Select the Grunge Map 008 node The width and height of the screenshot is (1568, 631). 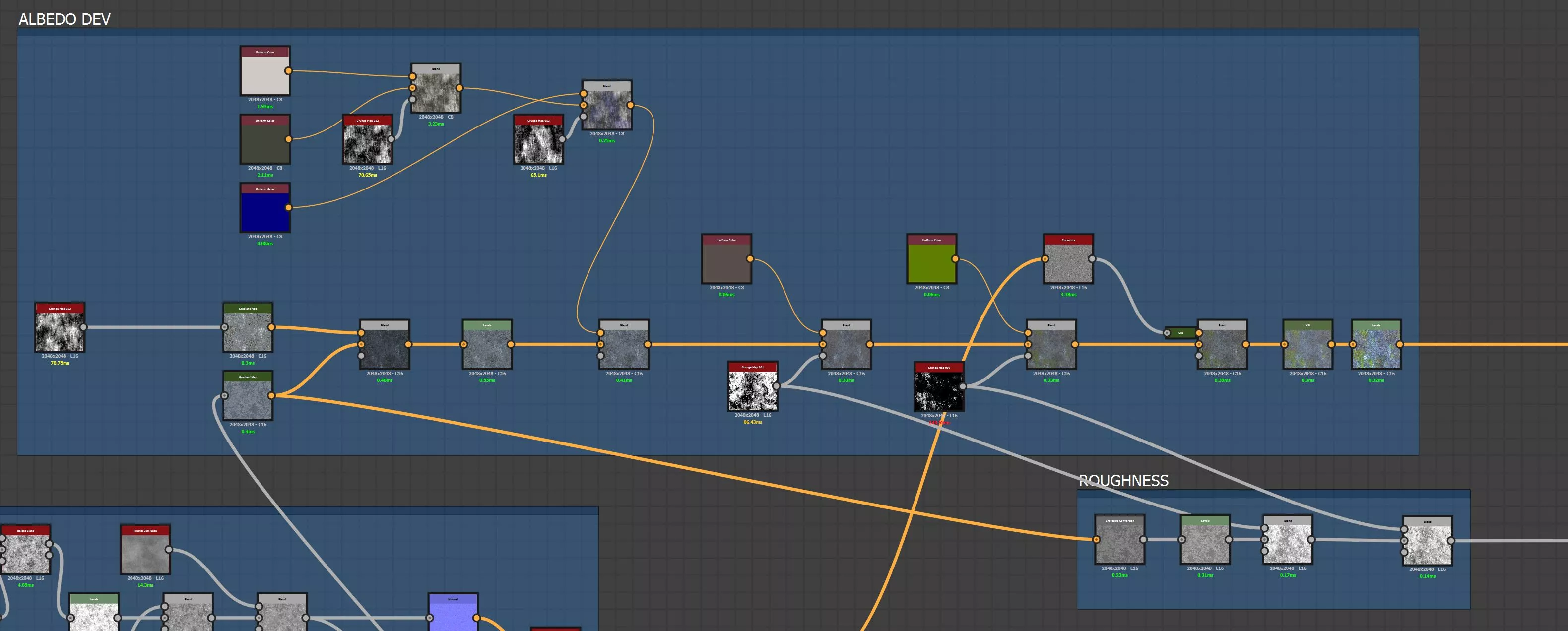pyautogui.click(x=939, y=390)
